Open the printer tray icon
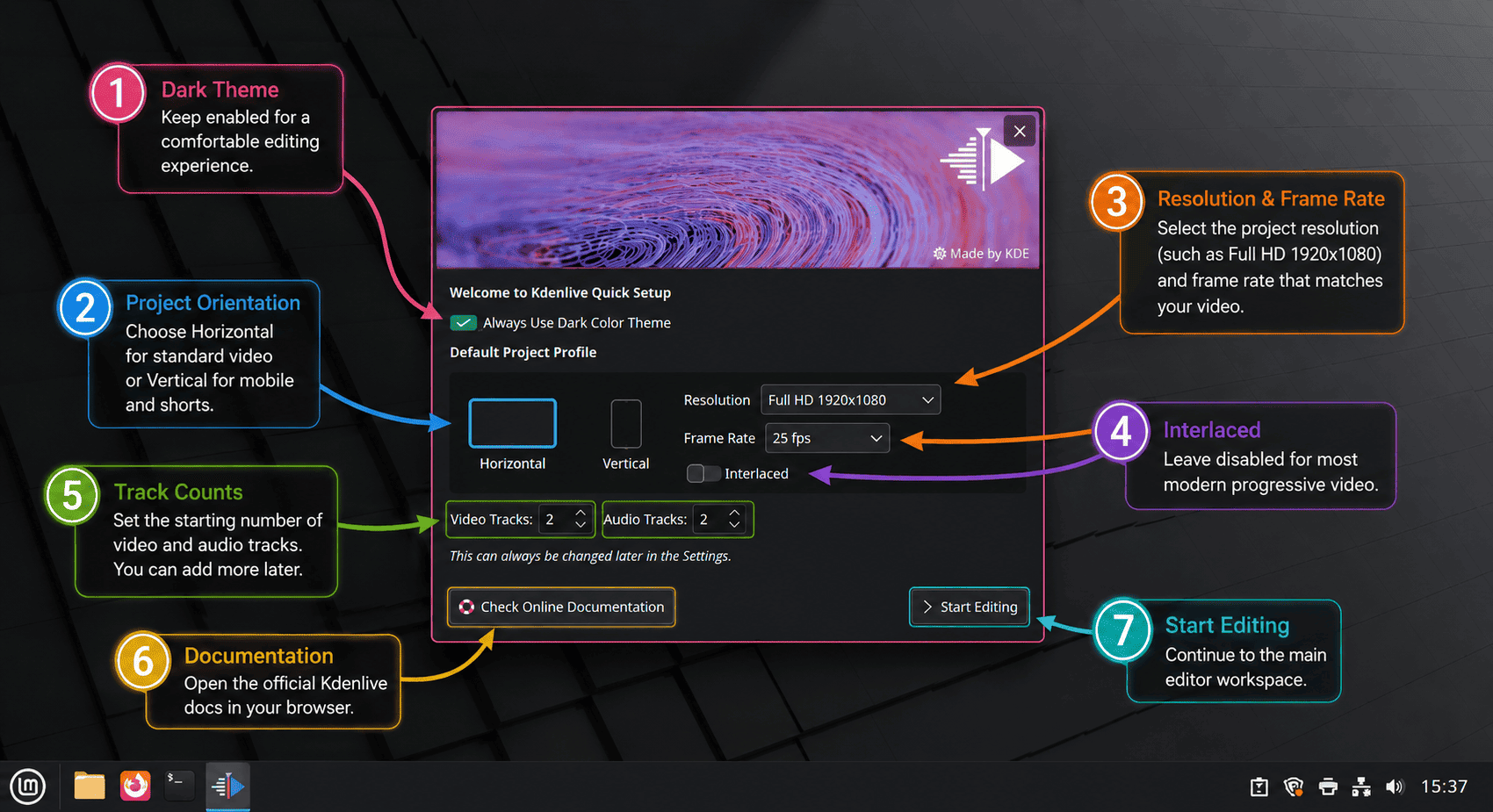This screenshot has height=812, width=1493. tap(1328, 787)
